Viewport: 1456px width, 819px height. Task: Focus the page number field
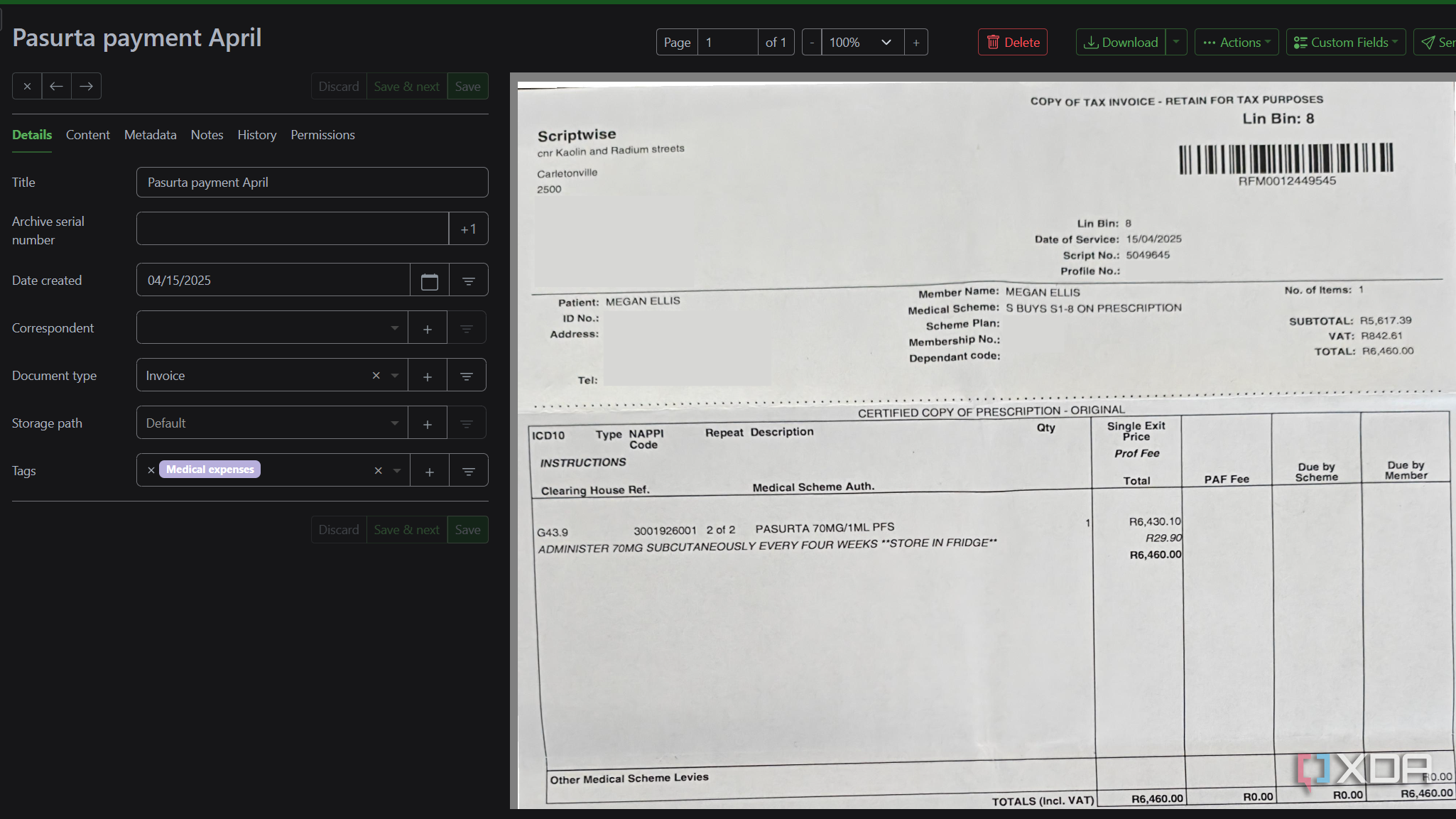pyautogui.click(x=728, y=43)
